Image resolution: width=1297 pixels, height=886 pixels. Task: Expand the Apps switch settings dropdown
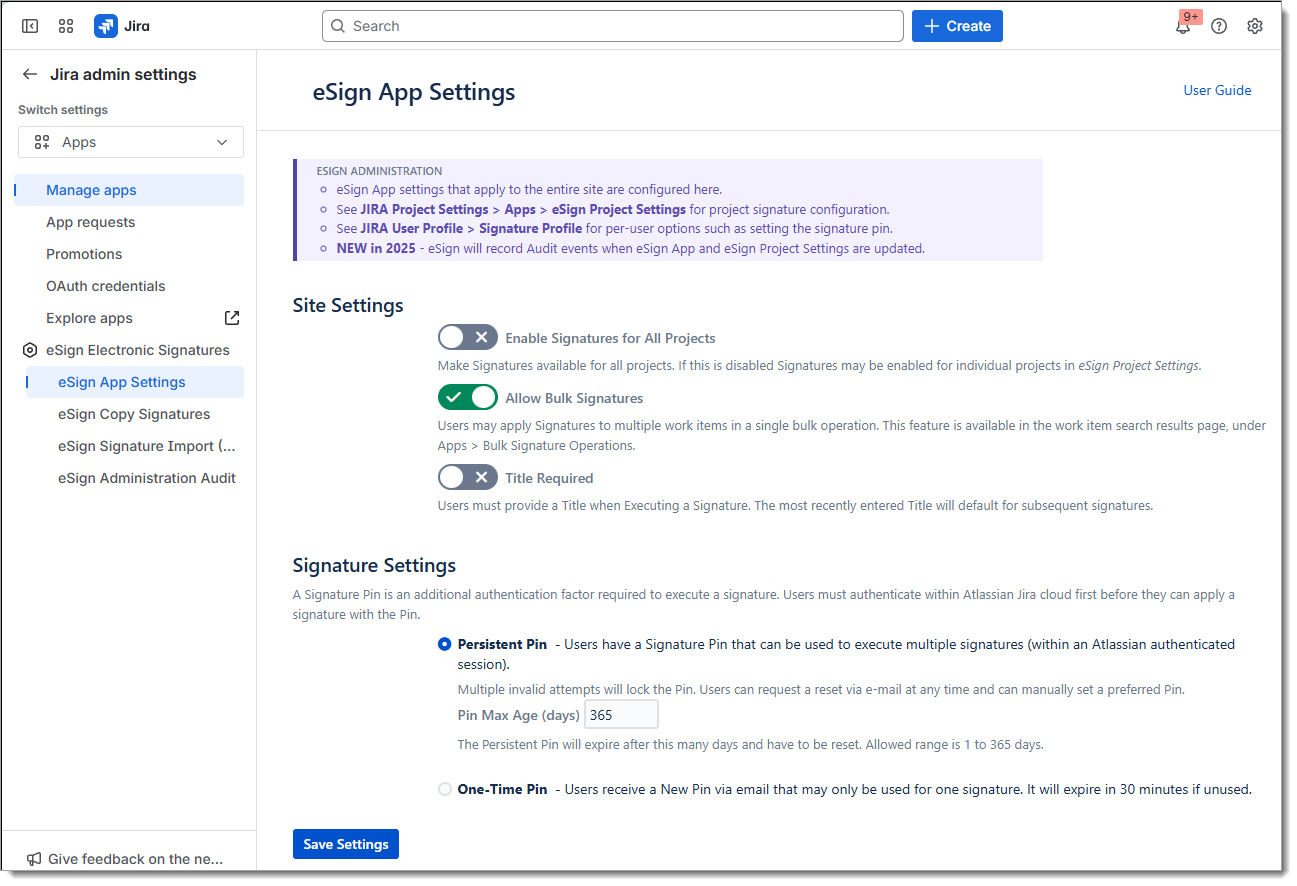(131, 142)
